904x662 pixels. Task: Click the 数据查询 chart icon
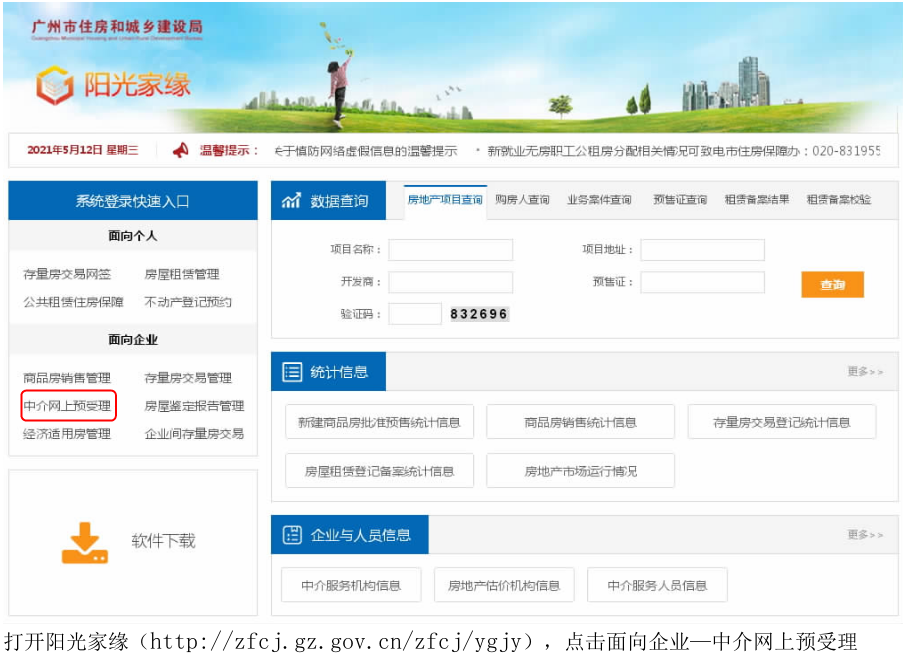point(291,201)
